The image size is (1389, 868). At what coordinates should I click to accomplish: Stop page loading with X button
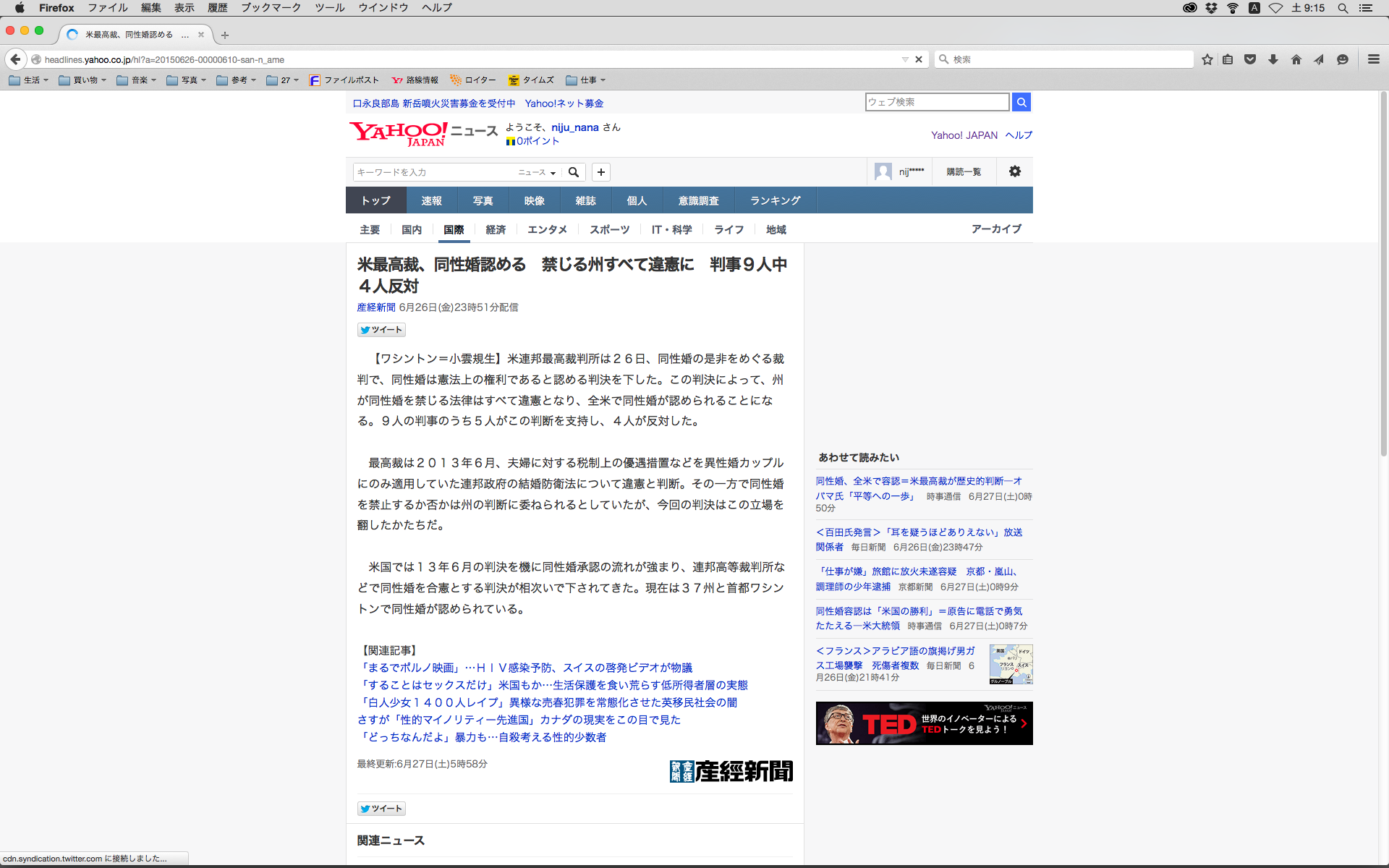click(919, 59)
